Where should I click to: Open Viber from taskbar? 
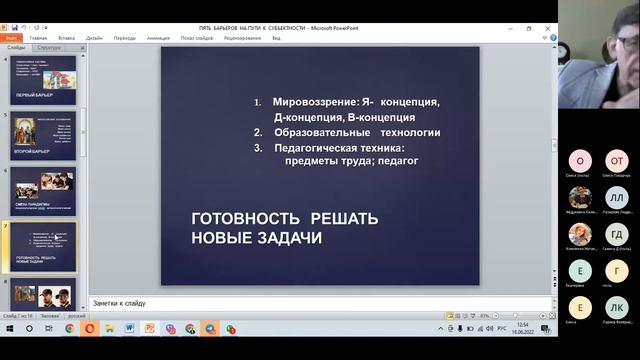point(171,329)
